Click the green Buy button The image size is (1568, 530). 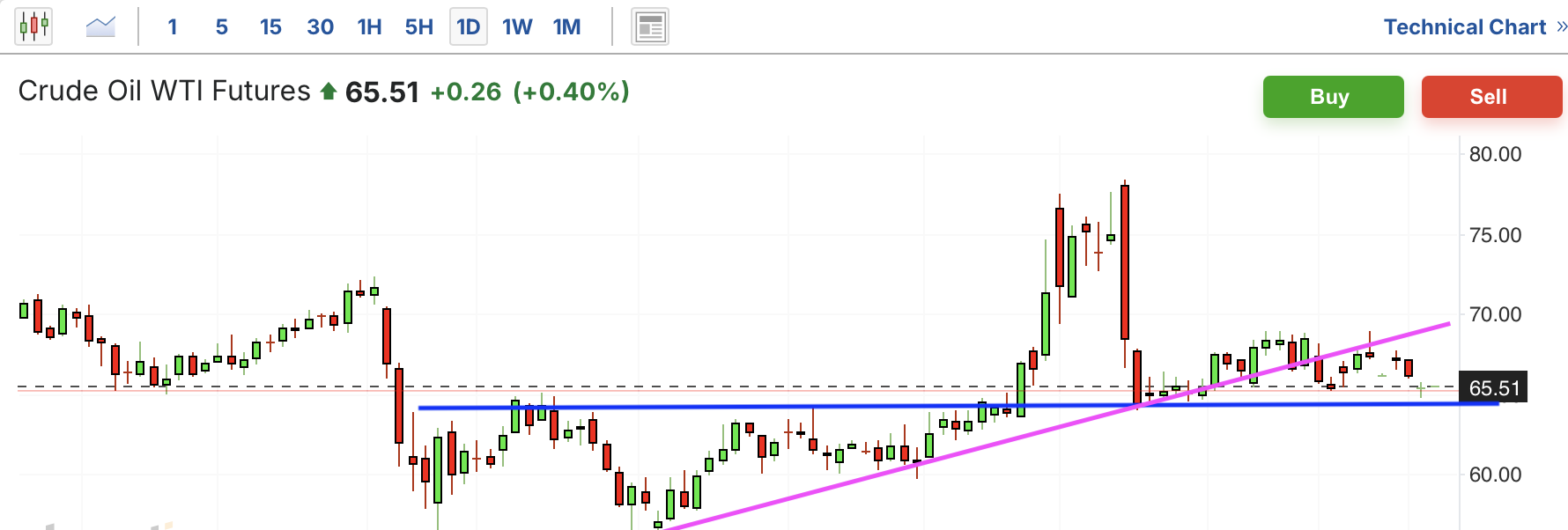coord(1333,96)
